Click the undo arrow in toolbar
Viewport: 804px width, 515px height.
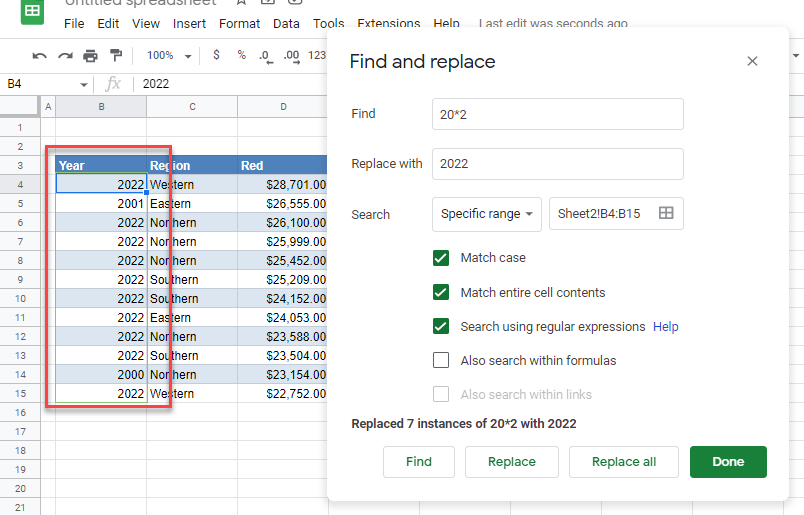pos(40,56)
